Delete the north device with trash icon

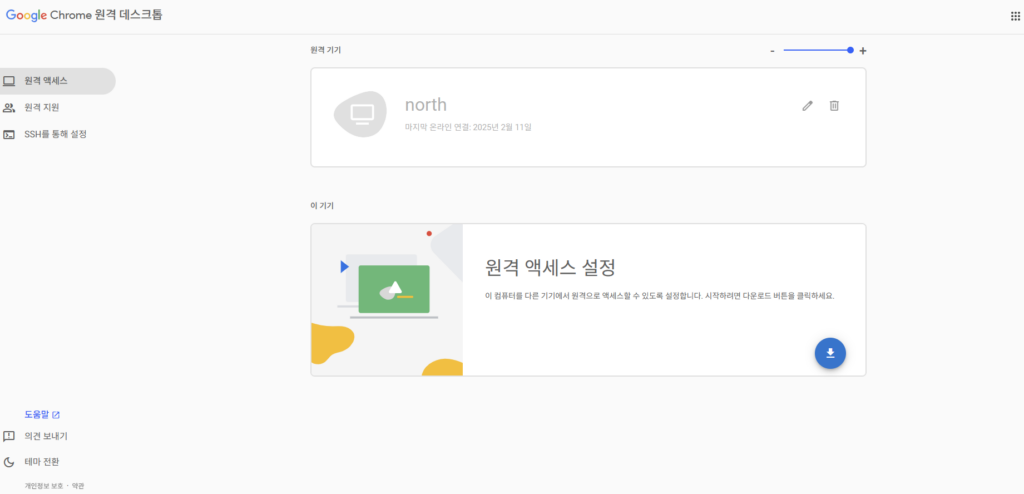(x=834, y=106)
